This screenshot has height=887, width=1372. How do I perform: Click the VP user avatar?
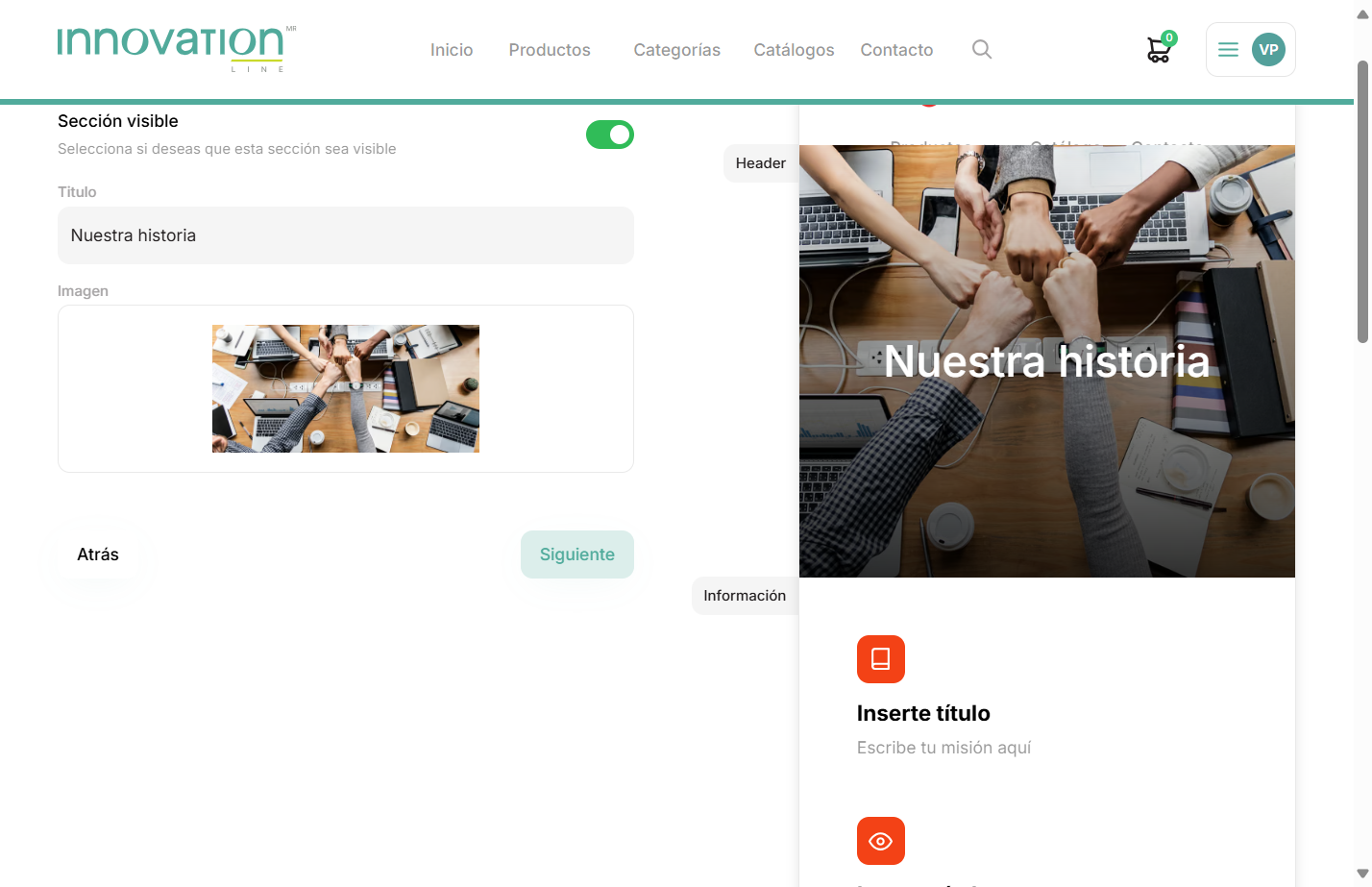(x=1268, y=50)
